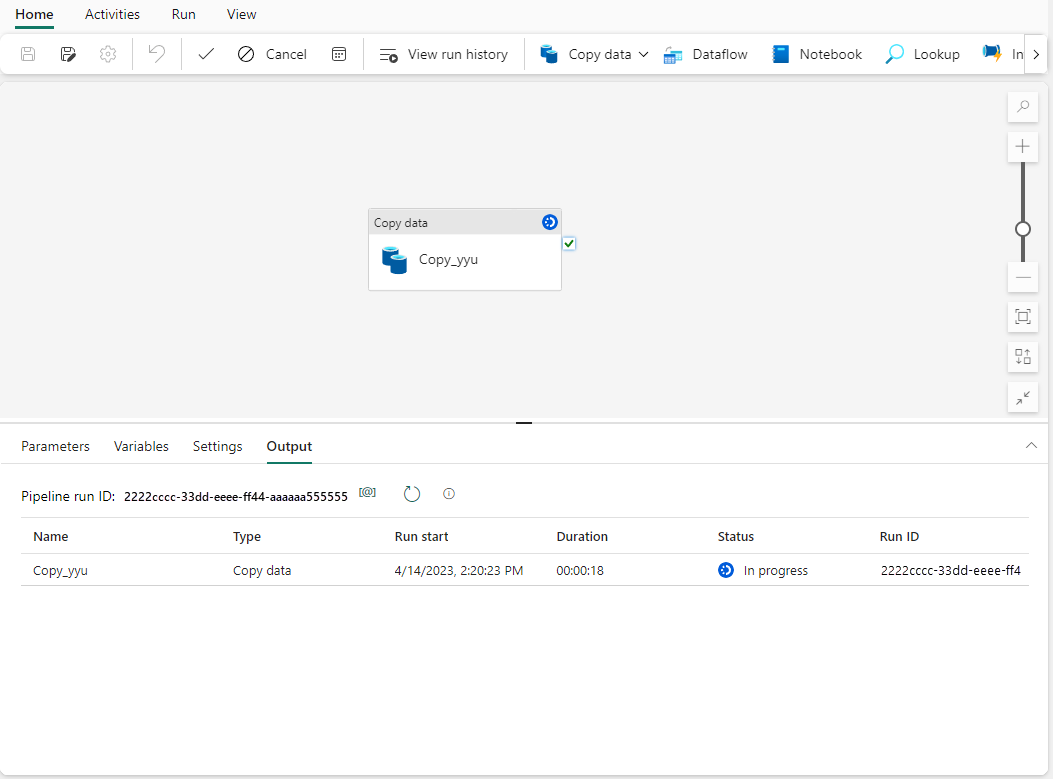Open the Variables tab
Image resolution: width=1053 pixels, height=779 pixels.
[141, 447]
